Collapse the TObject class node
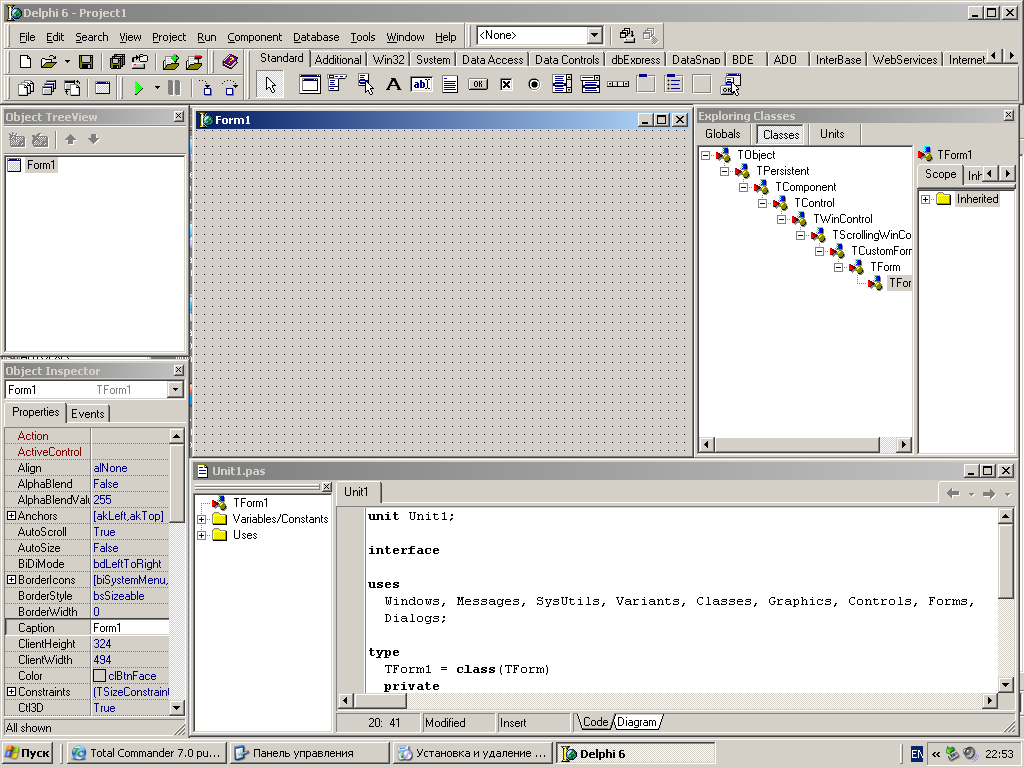The width and height of the screenshot is (1024, 768). [705, 155]
